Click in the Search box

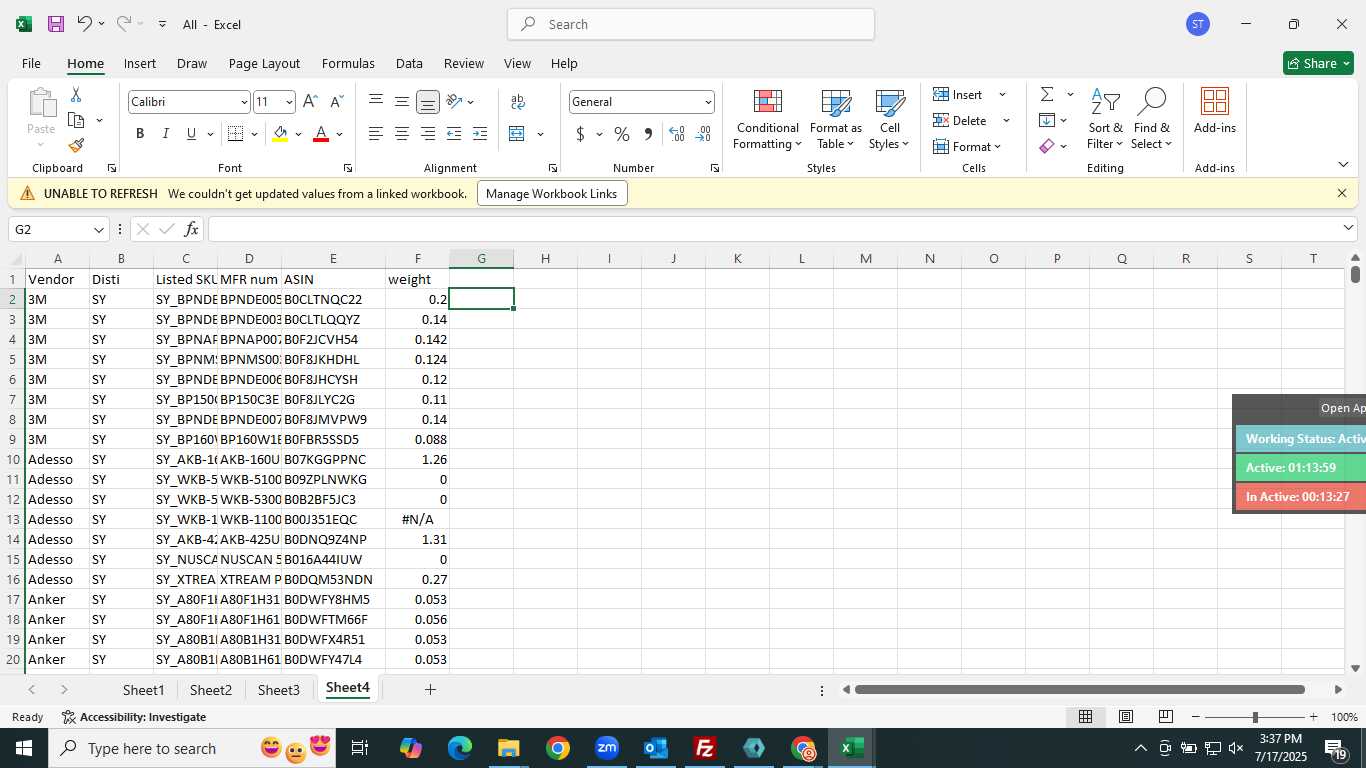[691, 24]
